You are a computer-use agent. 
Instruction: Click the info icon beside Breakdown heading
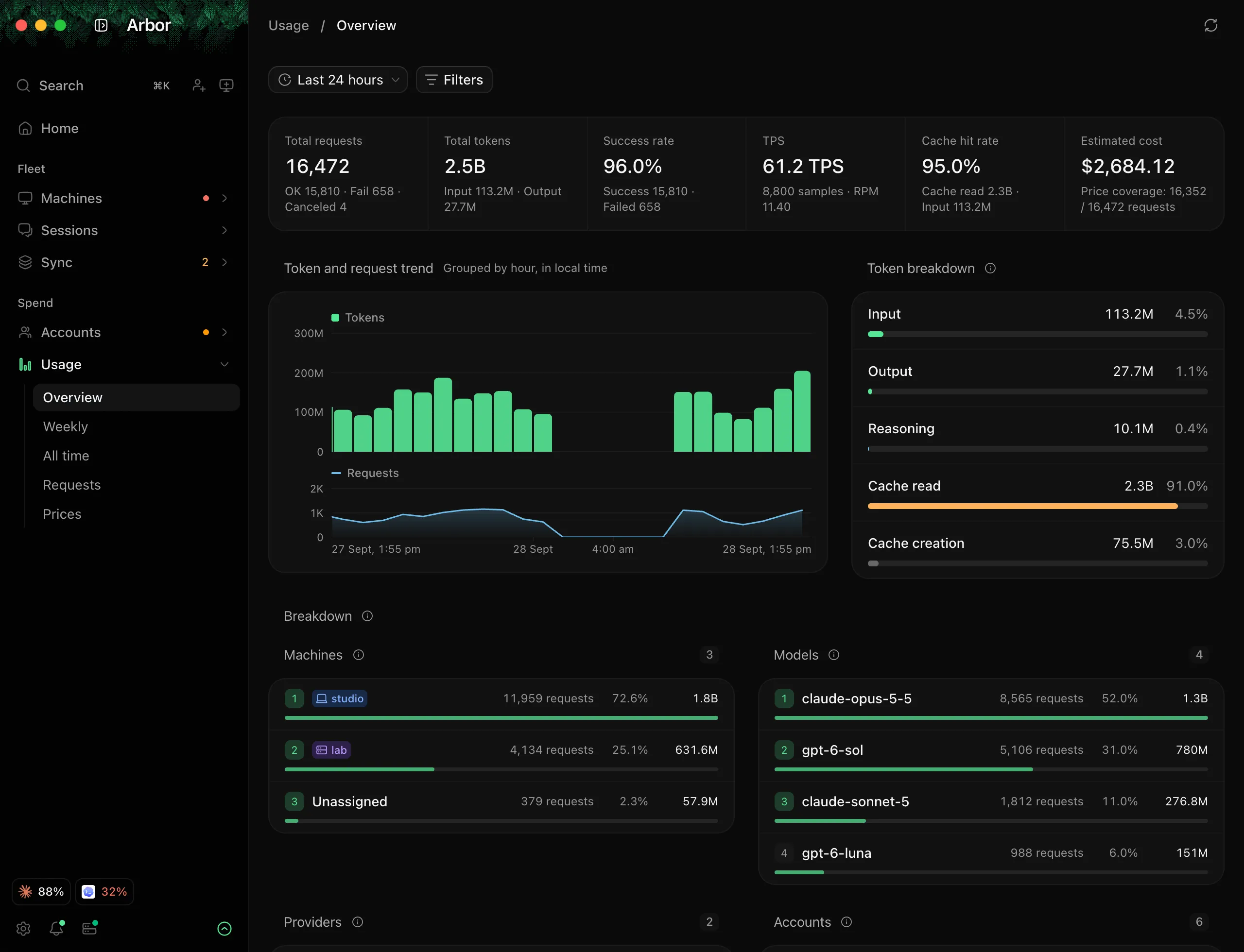(x=367, y=616)
